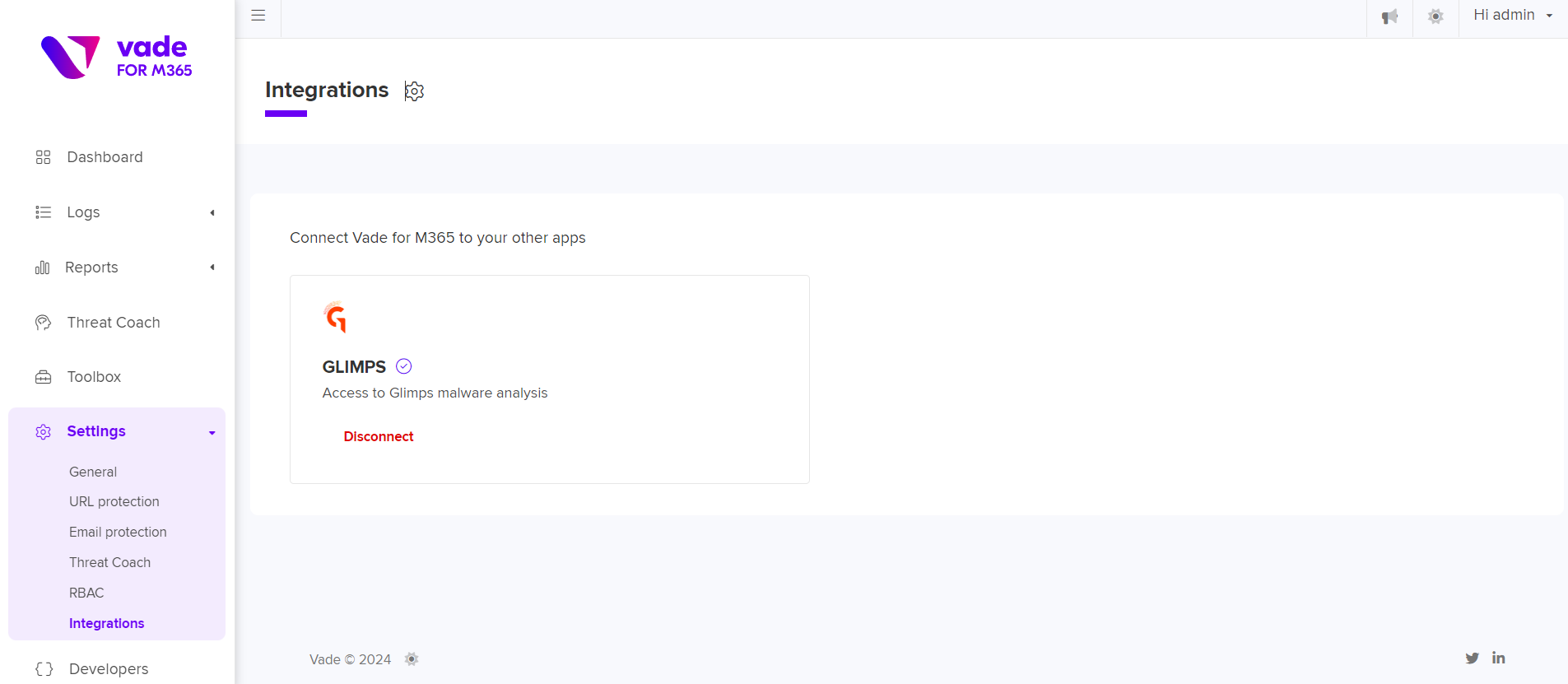
Task: Open Threat Coach under Settings
Action: tap(109, 562)
